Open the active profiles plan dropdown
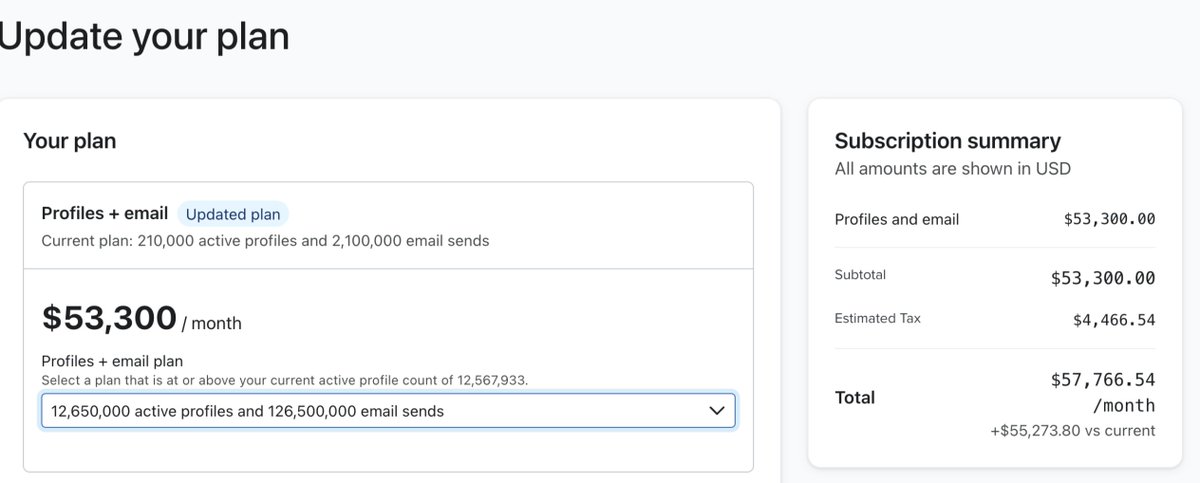 [388, 411]
